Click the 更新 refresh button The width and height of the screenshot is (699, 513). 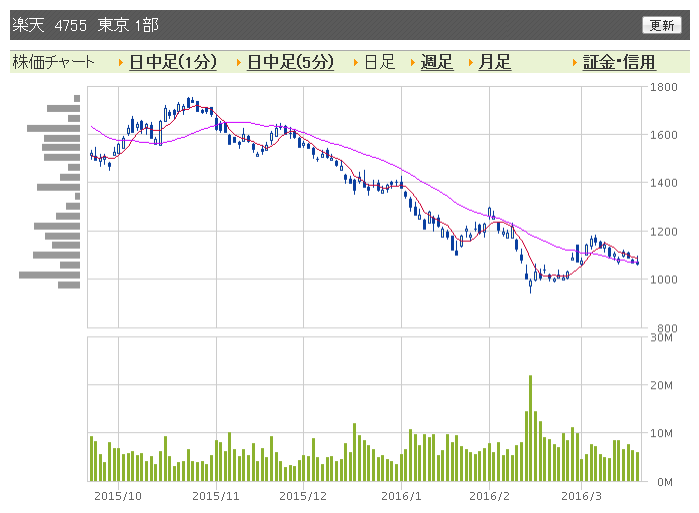662,25
